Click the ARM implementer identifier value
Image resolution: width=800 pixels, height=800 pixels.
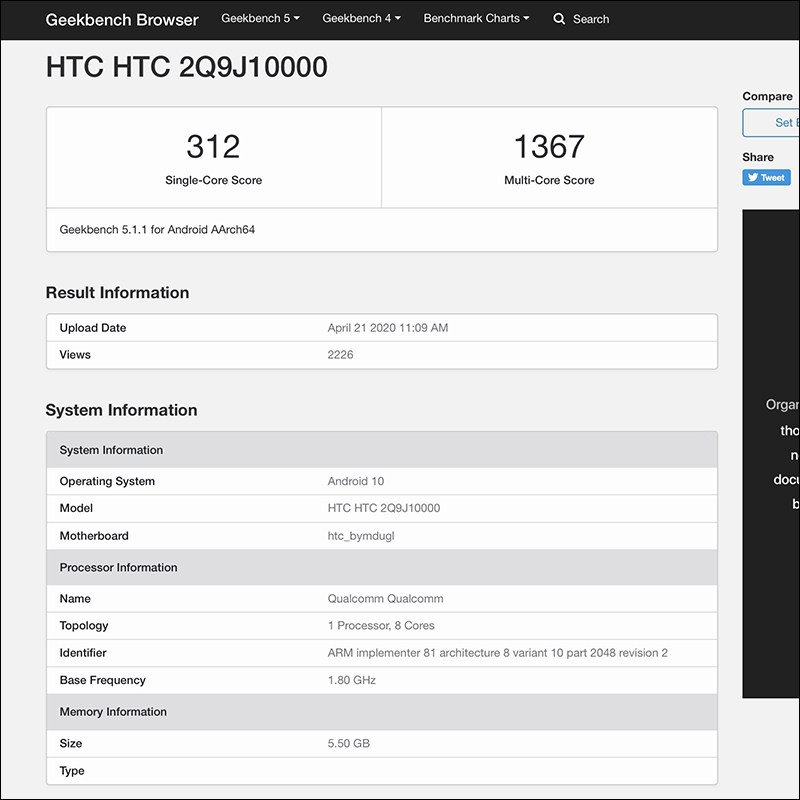pyautogui.click(x=497, y=653)
